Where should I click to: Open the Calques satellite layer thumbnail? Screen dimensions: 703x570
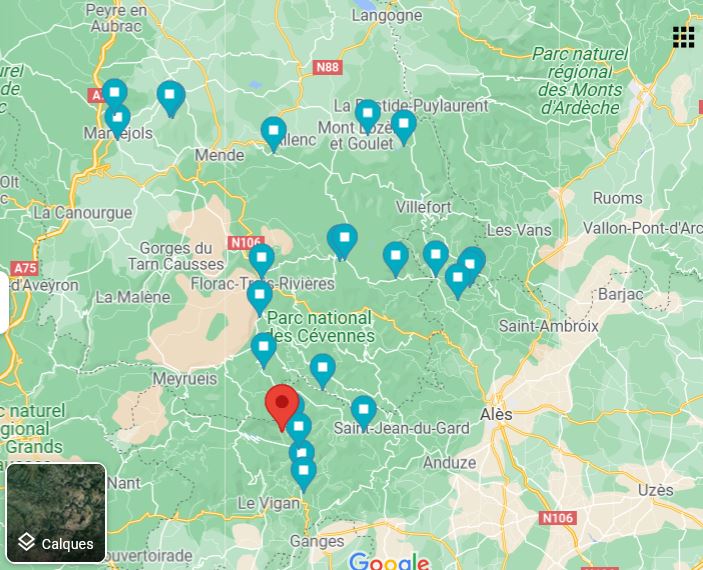coord(56,513)
